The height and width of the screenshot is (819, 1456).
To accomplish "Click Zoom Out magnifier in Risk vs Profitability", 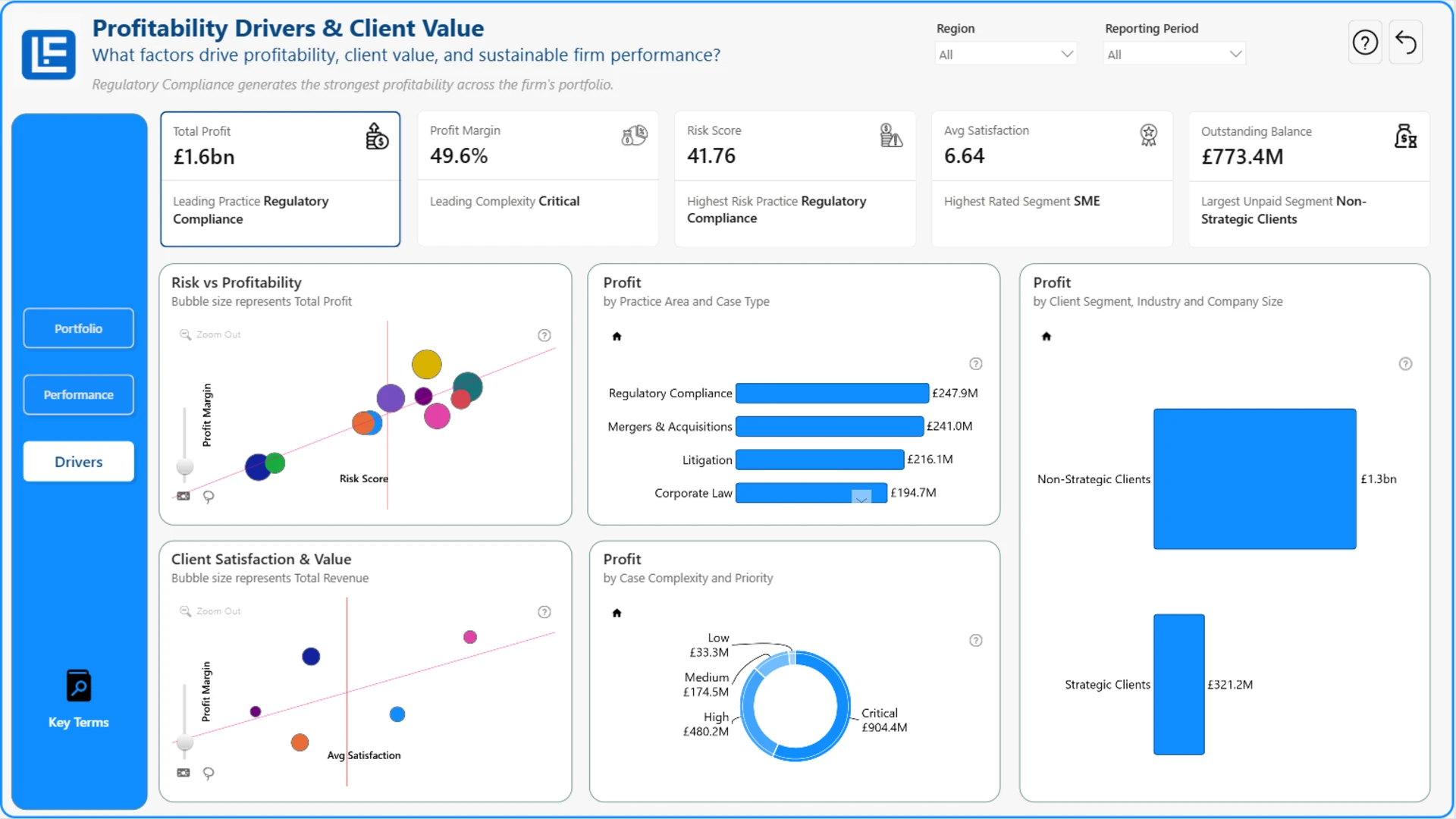I will (x=185, y=334).
